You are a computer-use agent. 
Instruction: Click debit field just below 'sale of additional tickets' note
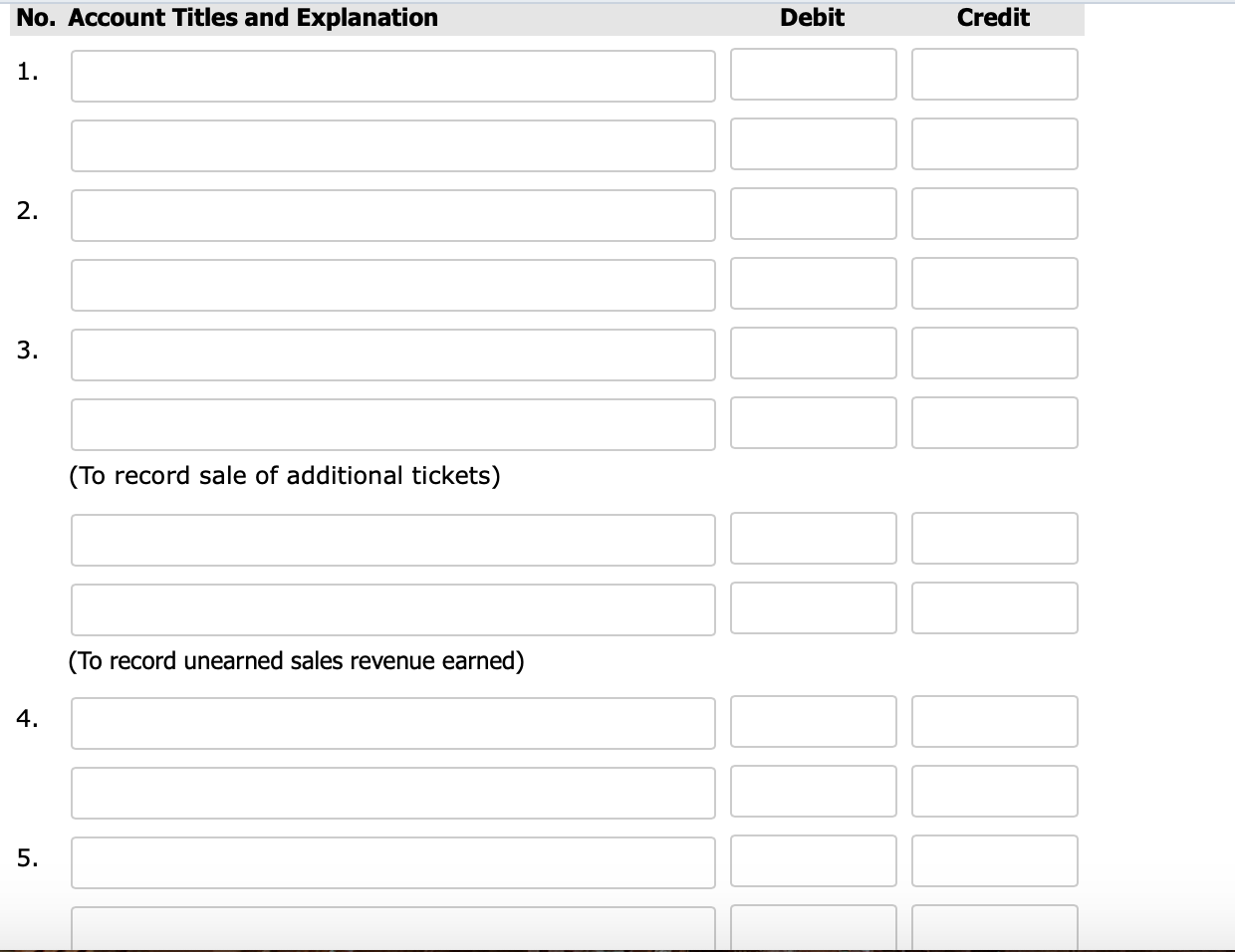(814, 539)
